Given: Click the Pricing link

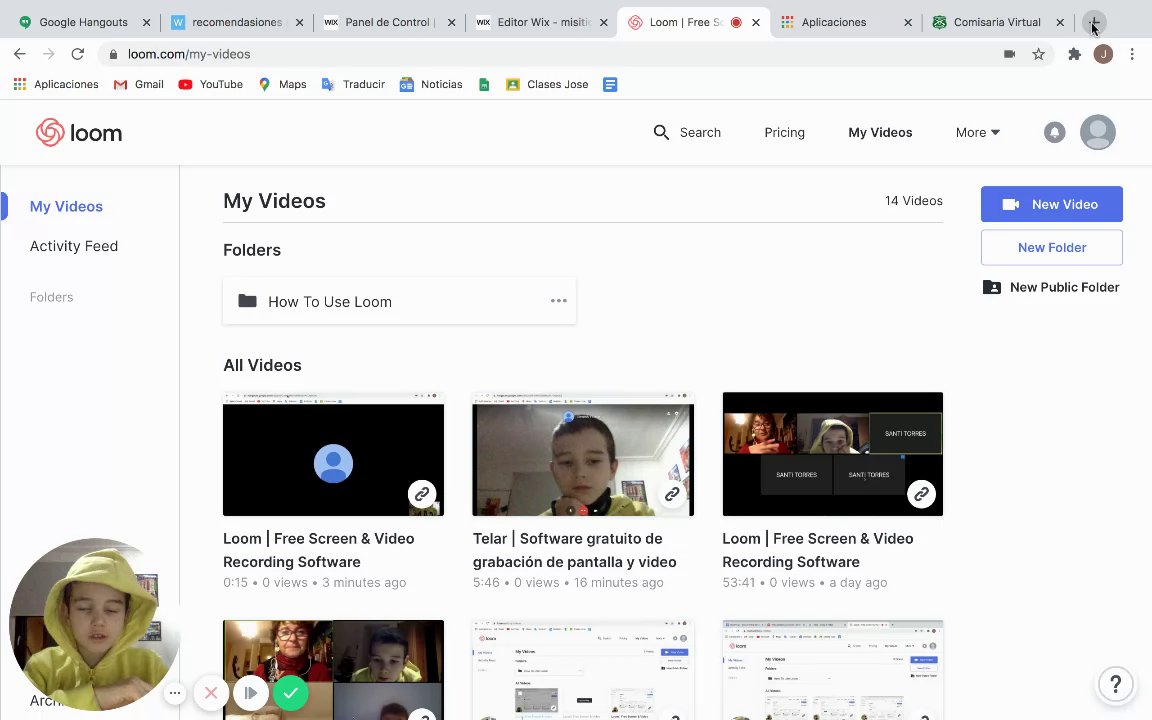Looking at the screenshot, I should point(784,132).
